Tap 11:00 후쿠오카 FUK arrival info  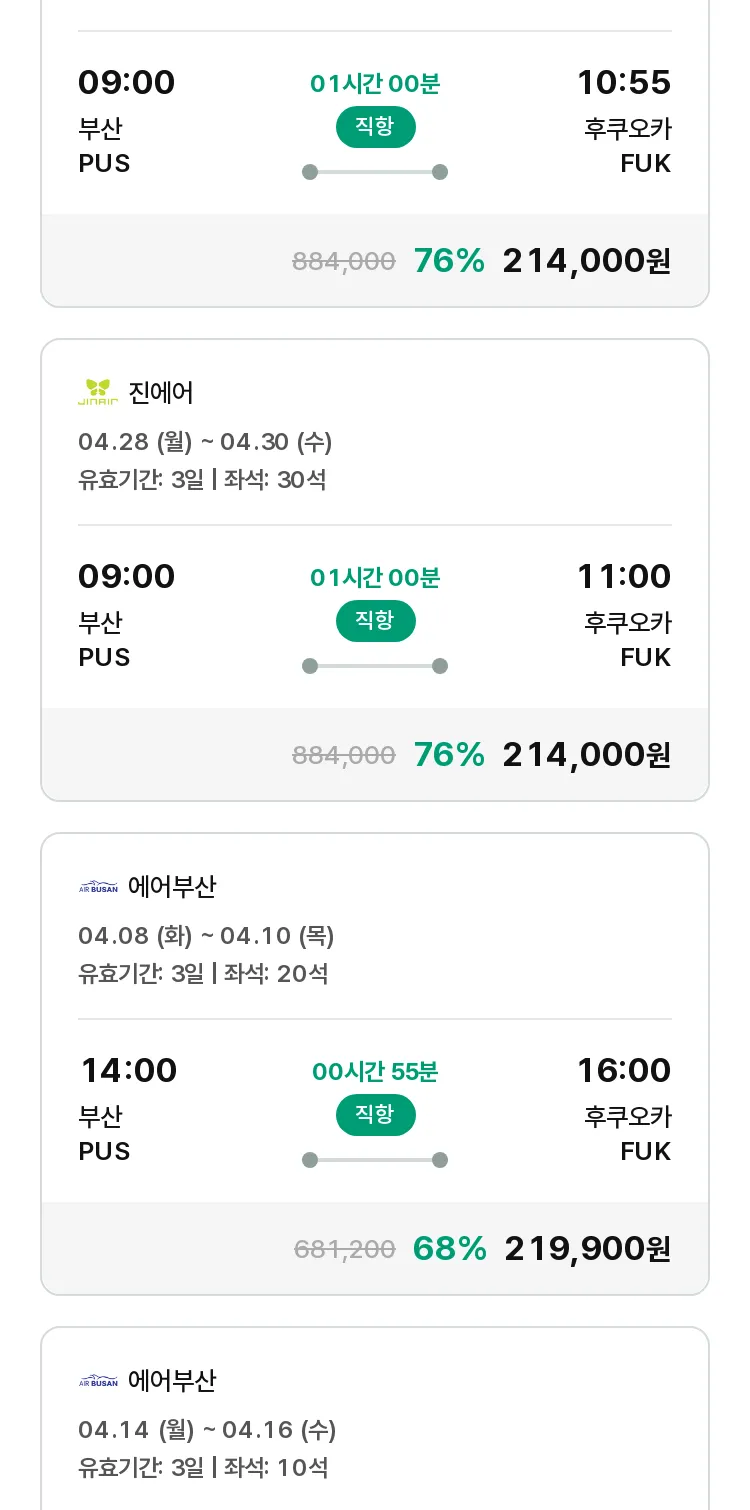point(624,616)
